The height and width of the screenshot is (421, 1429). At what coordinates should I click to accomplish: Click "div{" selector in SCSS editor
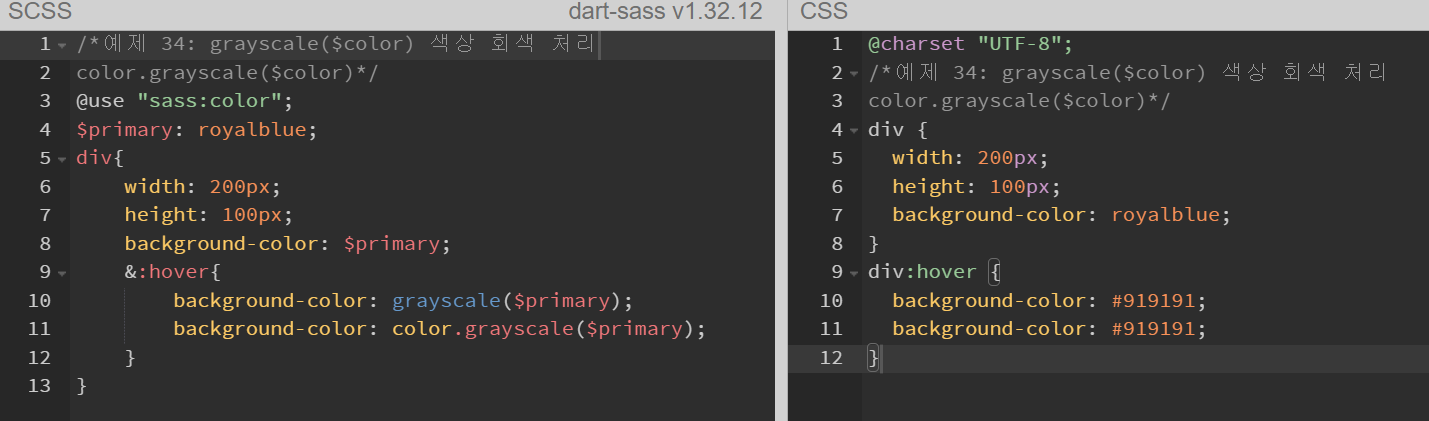point(100,158)
